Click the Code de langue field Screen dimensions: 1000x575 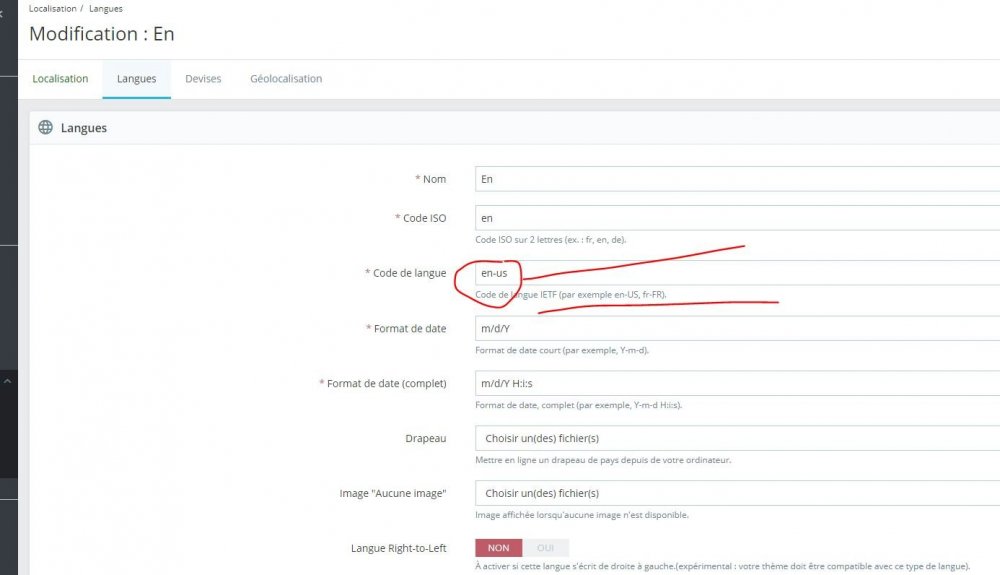(x=737, y=273)
